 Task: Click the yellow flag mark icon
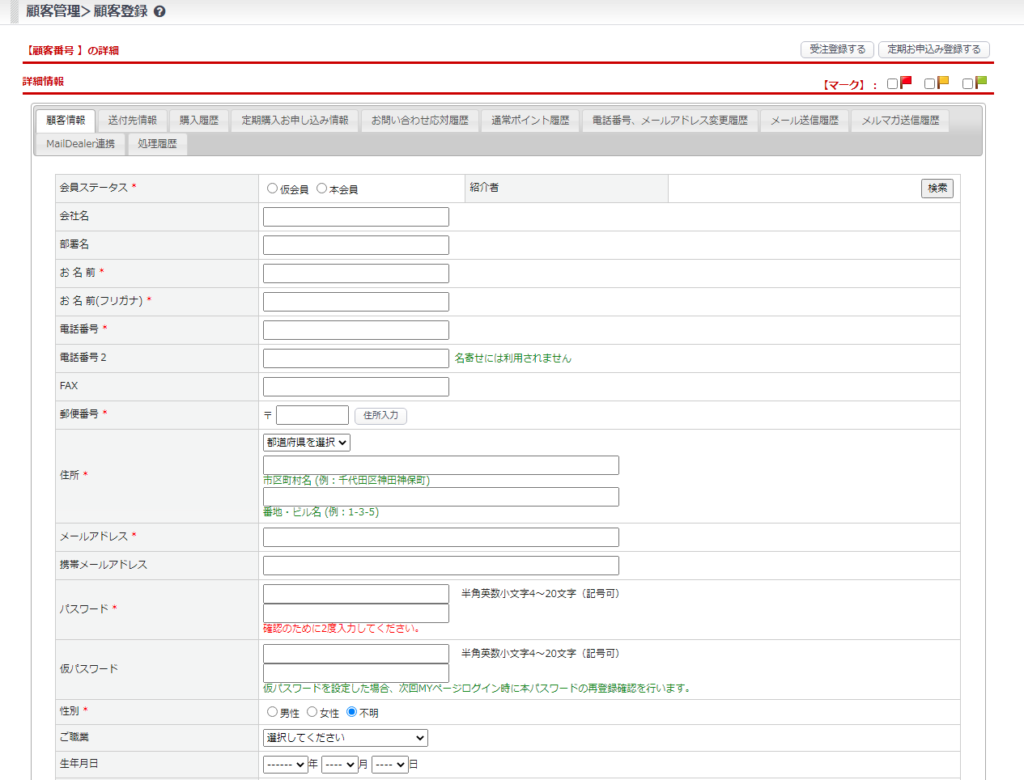point(943,83)
